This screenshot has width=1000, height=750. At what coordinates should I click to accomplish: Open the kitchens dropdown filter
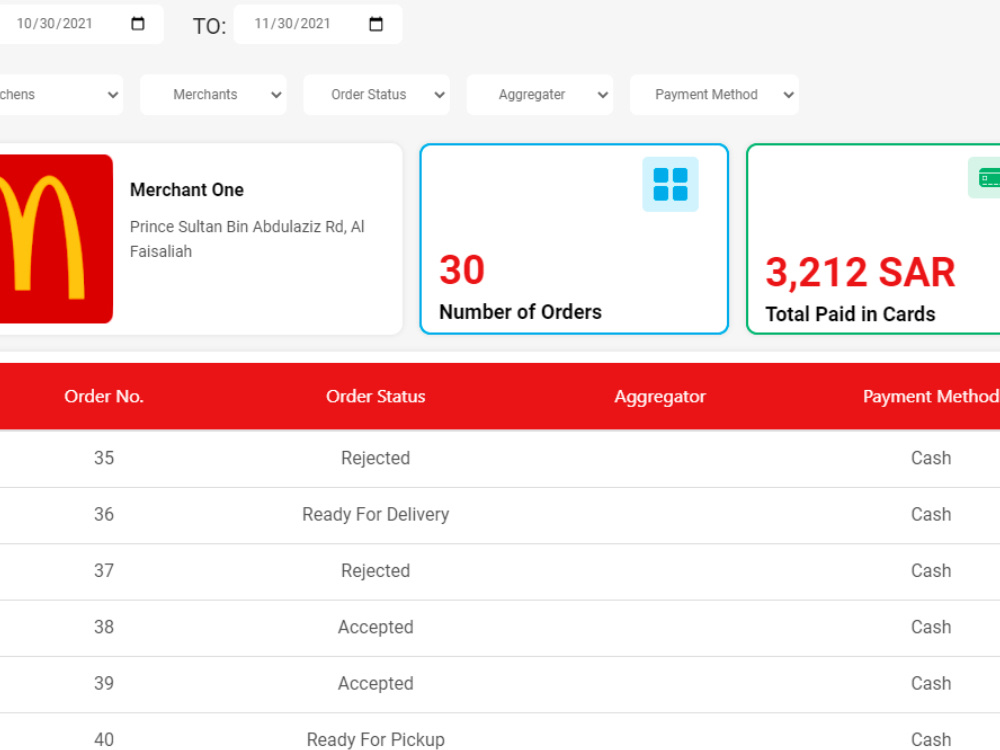point(61,94)
